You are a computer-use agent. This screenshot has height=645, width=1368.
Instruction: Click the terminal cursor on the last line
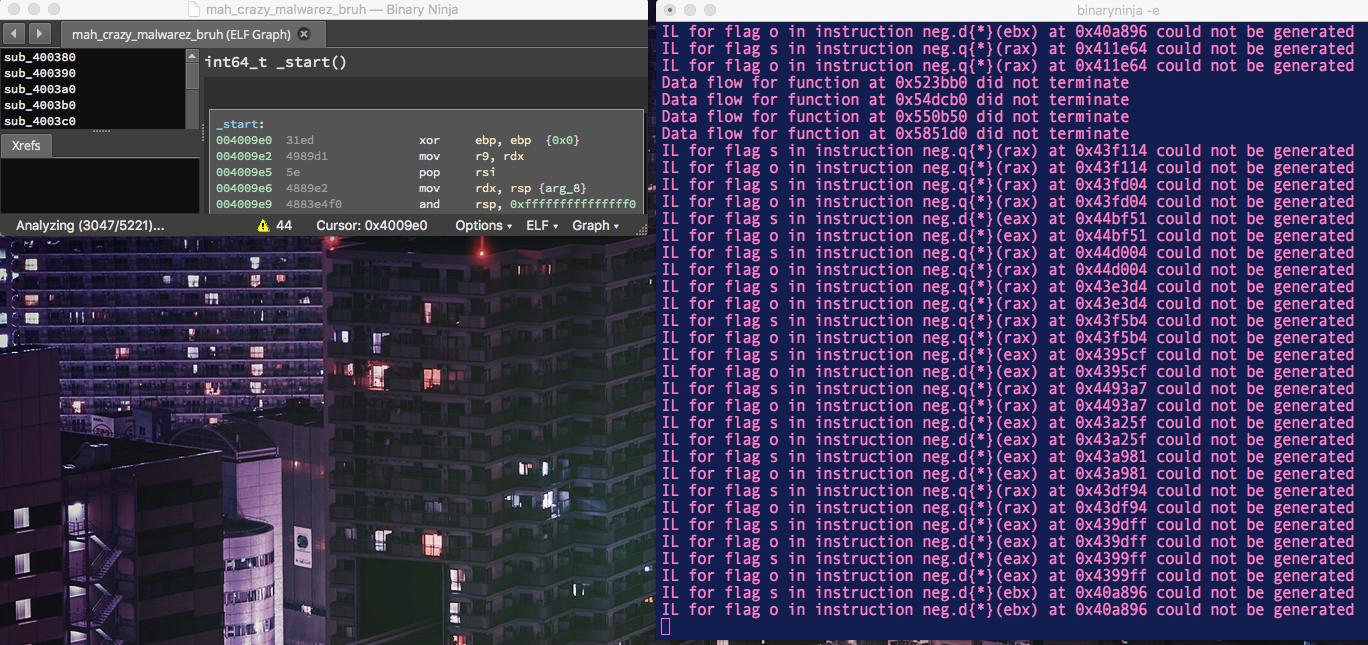[666, 626]
